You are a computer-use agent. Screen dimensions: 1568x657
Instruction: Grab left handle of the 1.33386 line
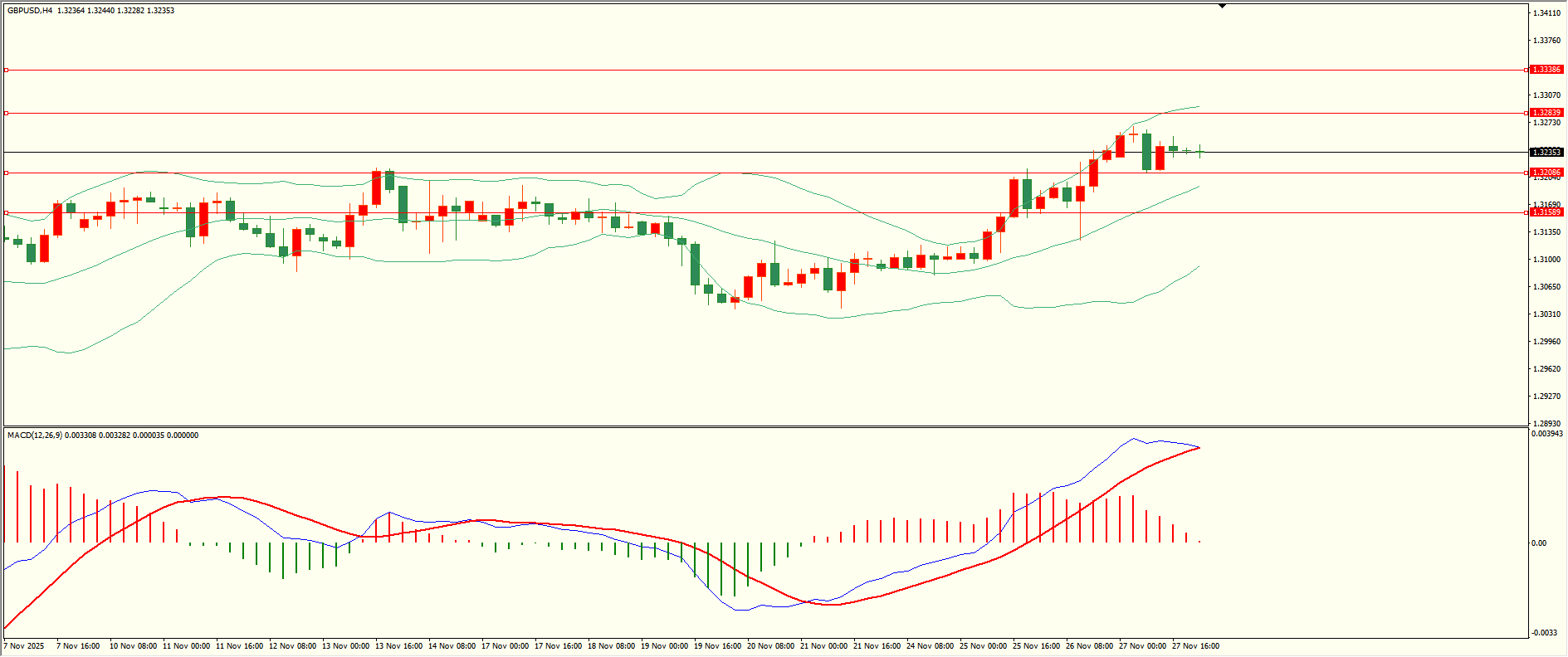click(6, 71)
